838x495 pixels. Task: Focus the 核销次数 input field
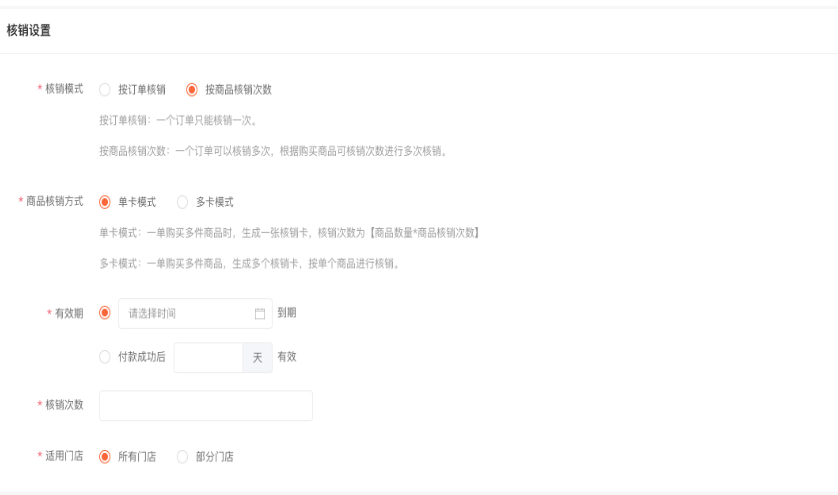[206, 405]
